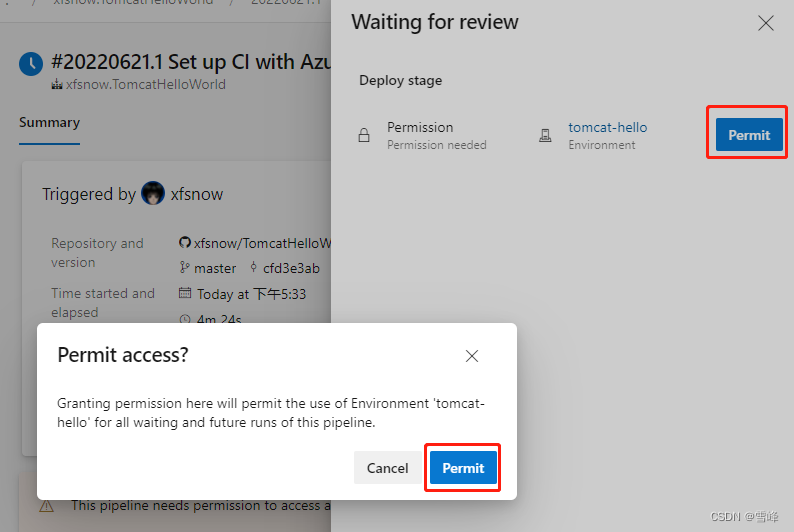794x532 pixels.
Task: Cancel the Permit access dialog
Action: click(387, 468)
